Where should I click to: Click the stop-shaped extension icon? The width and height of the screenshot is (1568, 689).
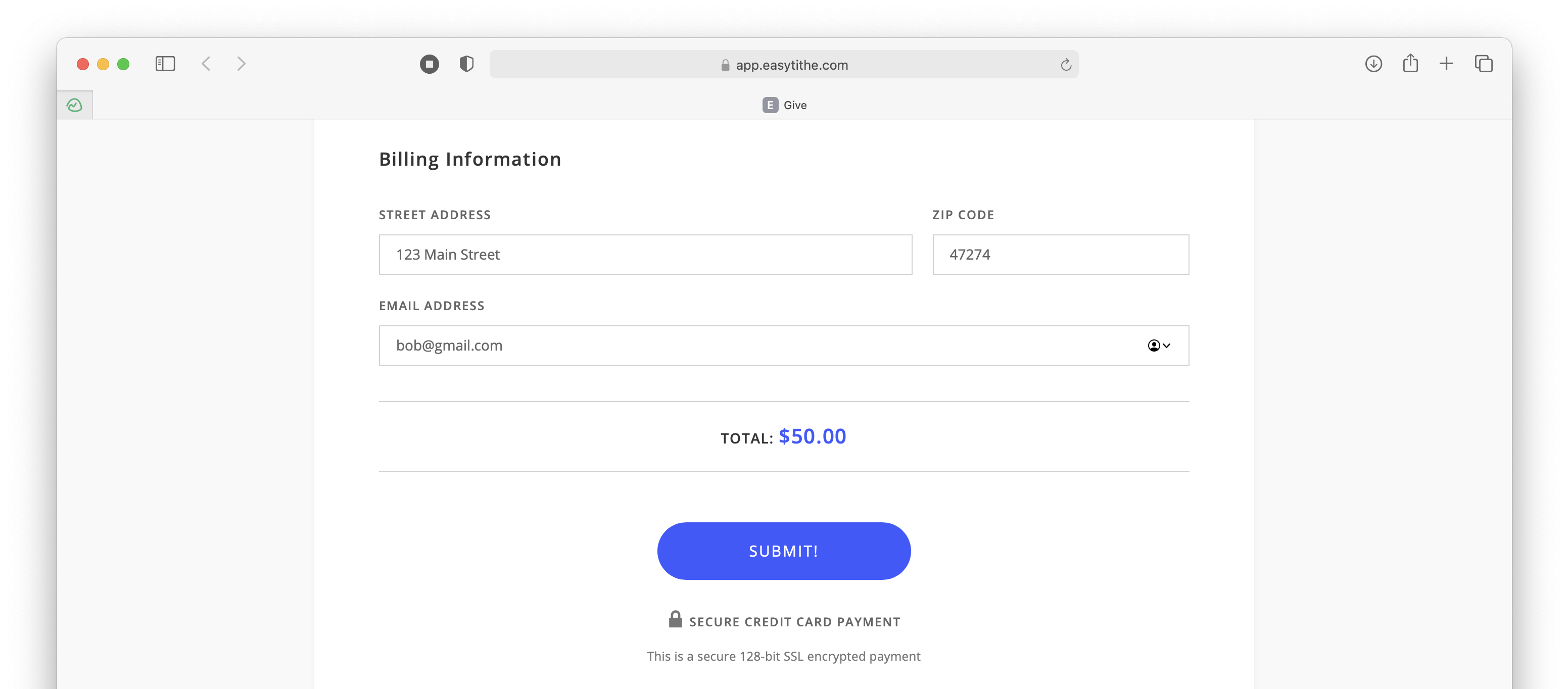pyautogui.click(x=429, y=64)
